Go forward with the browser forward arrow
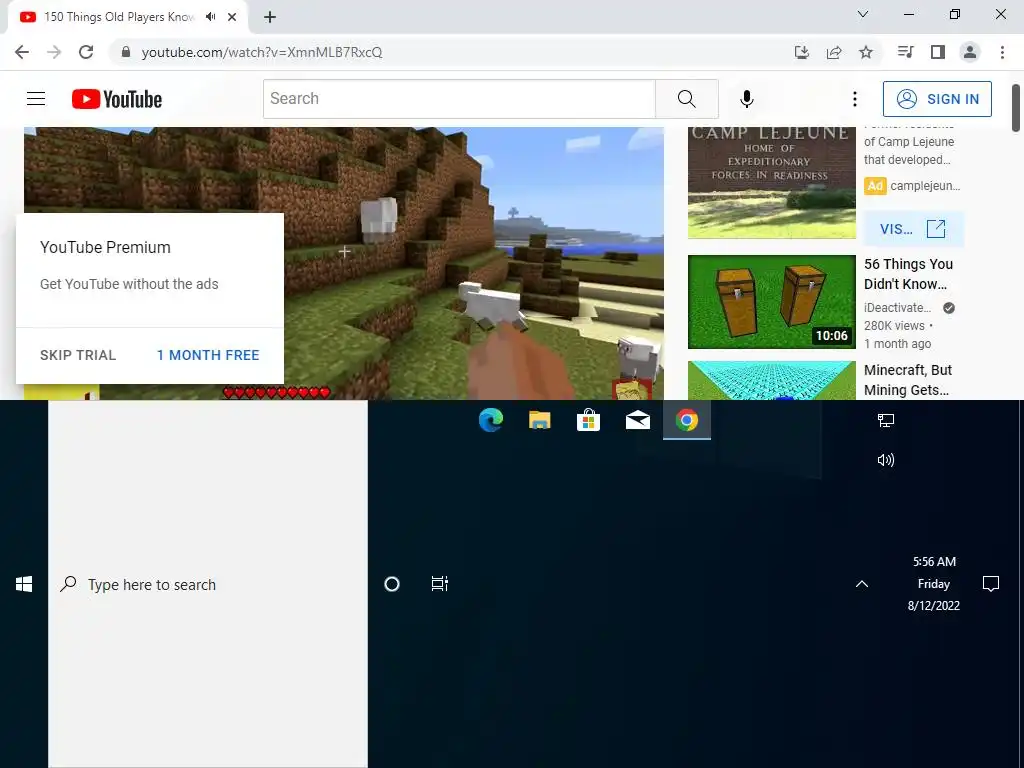This screenshot has width=1024, height=768. click(x=54, y=52)
